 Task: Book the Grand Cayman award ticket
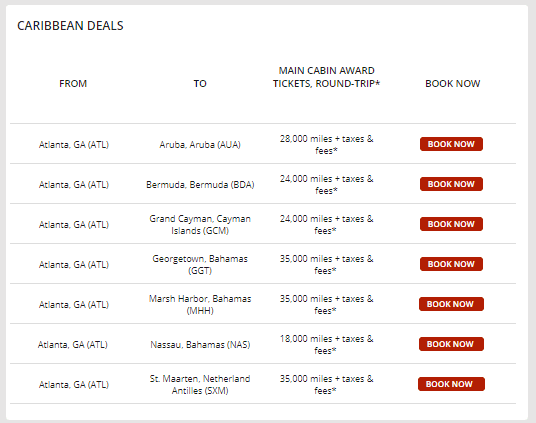(451, 224)
